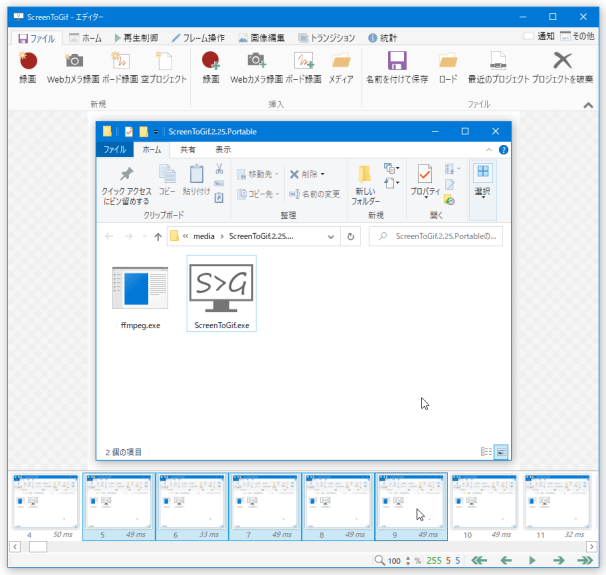Open 最近のプロジェクト list
Image resolution: width=606 pixels, height=575 pixels.
pos(496,67)
